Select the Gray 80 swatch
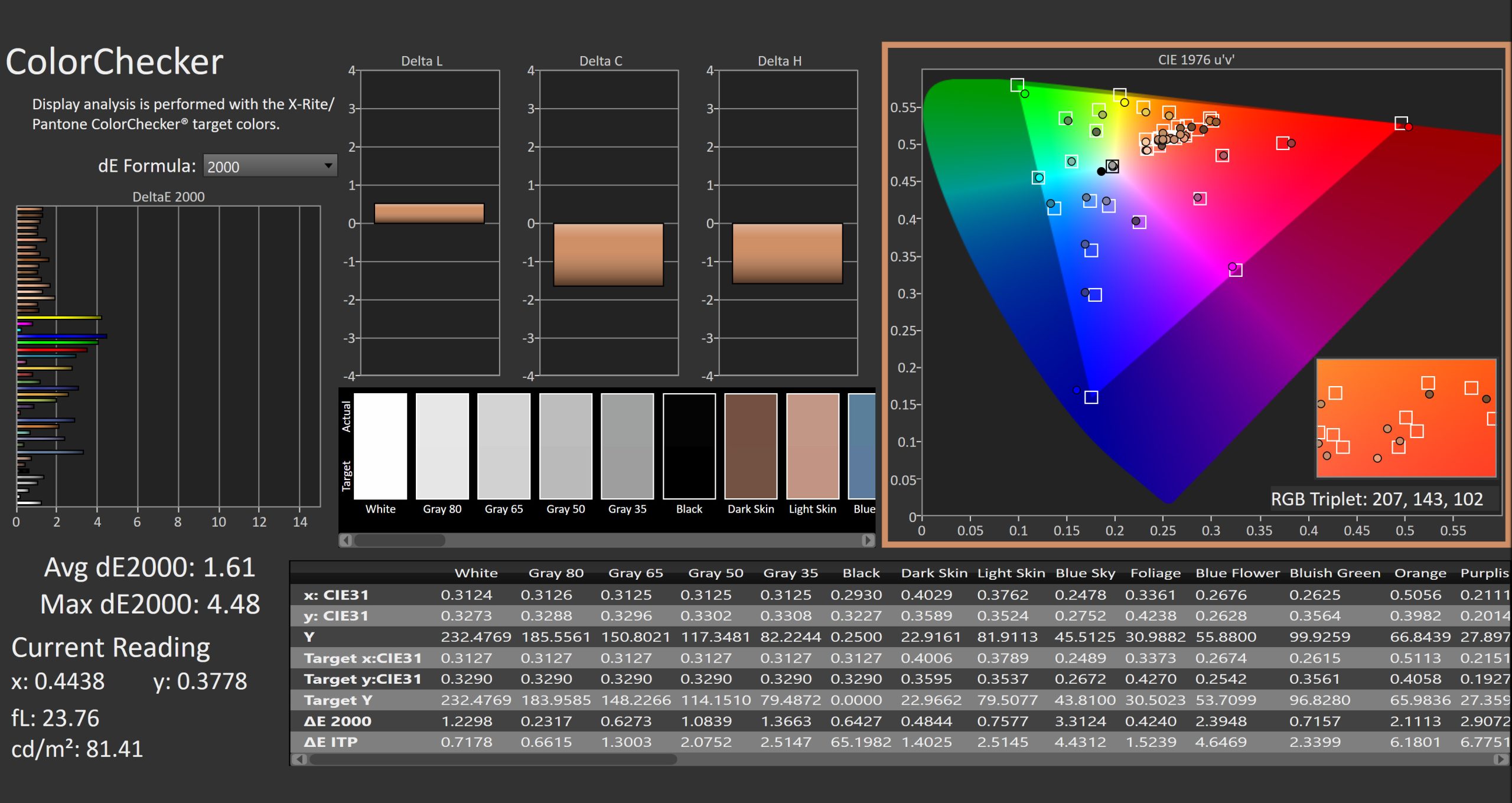Viewport: 1512px width, 803px height. tap(442, 446)
